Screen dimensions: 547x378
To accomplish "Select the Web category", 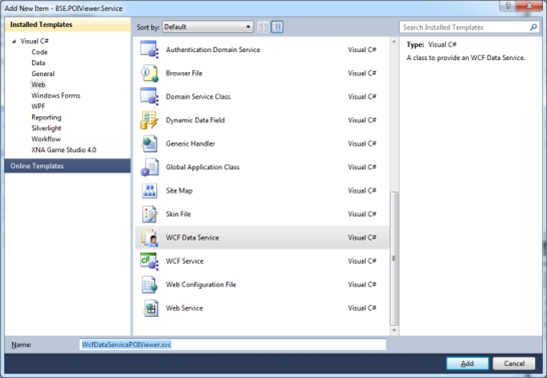I will click(38, 84).
